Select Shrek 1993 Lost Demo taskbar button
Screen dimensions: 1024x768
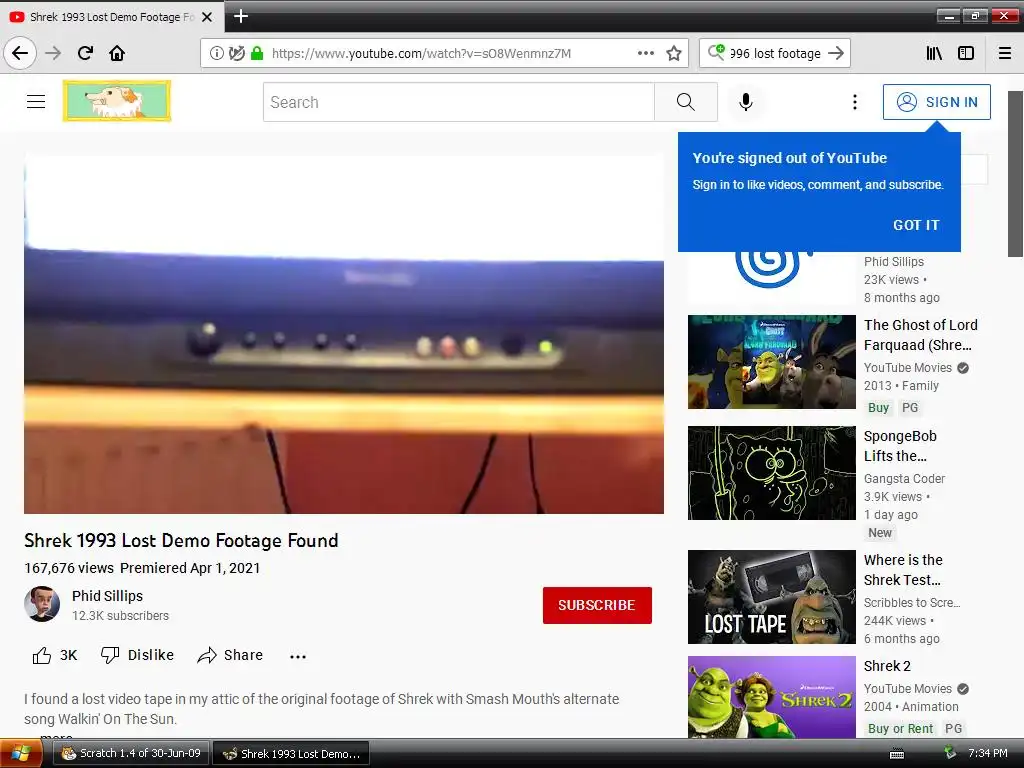(291, 754)
